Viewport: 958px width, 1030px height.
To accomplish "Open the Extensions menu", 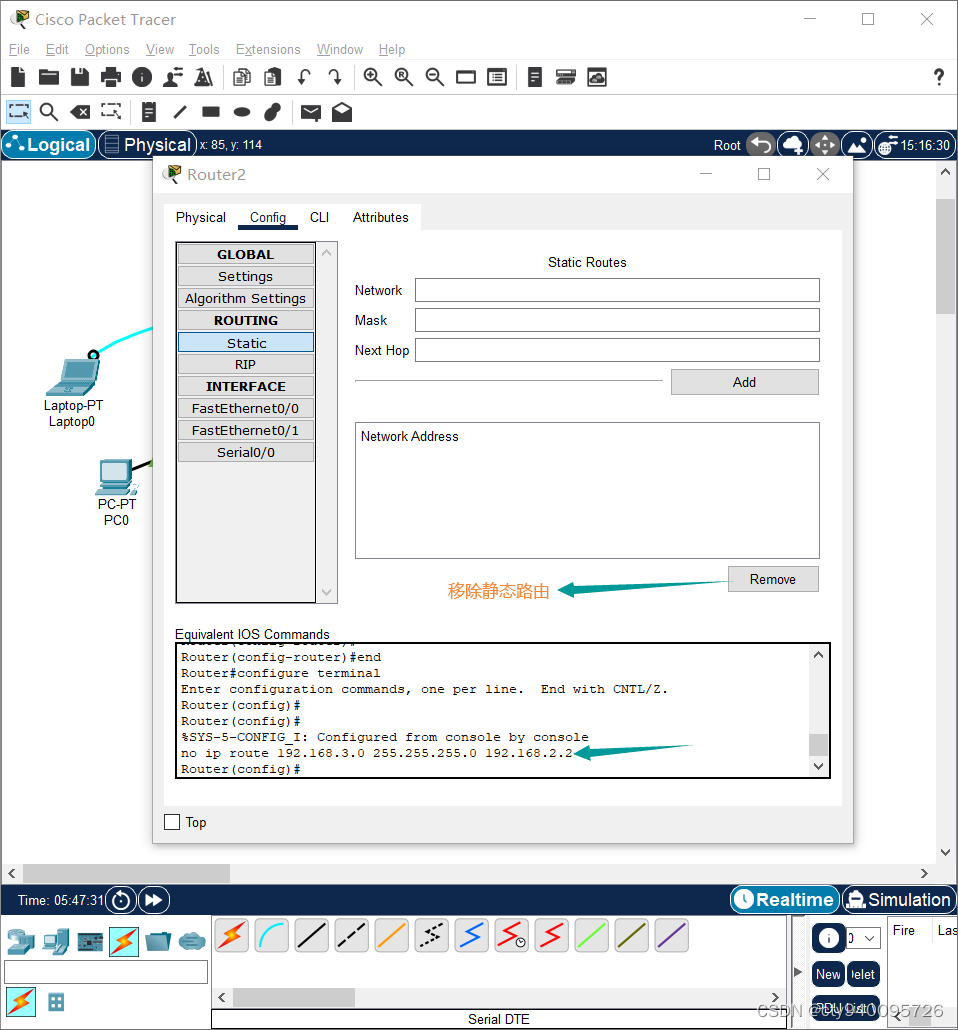I will 268,49.
